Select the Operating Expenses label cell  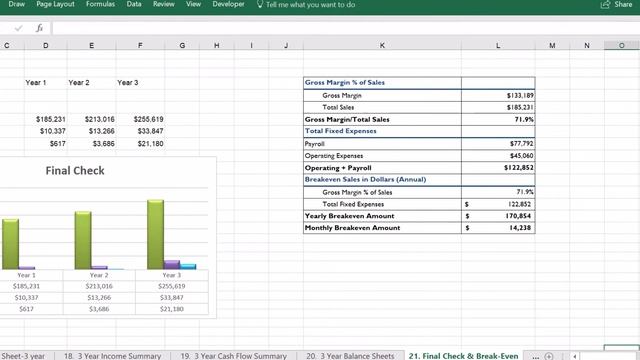(382, 156)
